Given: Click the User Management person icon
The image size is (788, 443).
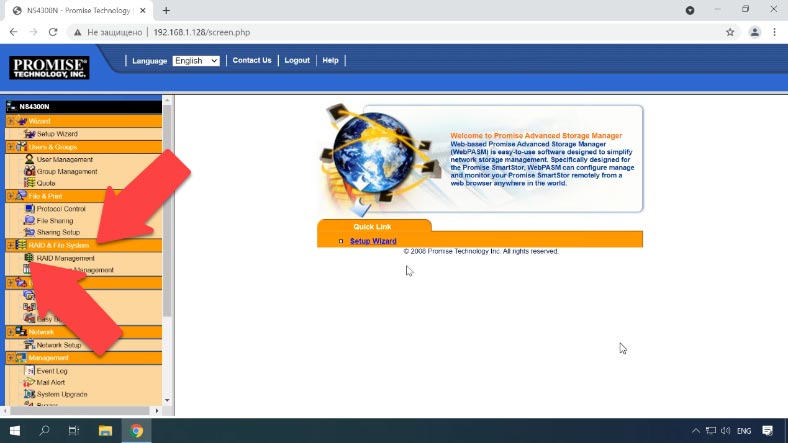Looking at the screenshot, I should click(29, 159).
